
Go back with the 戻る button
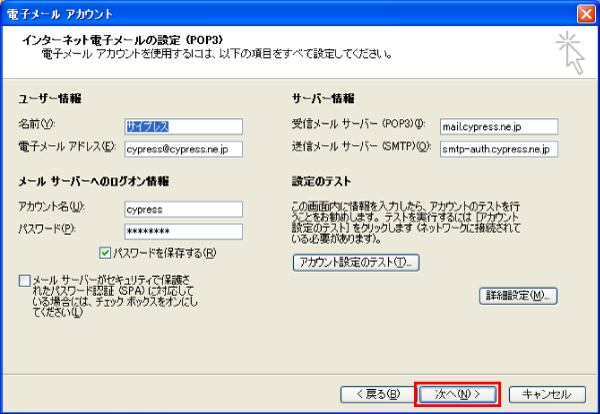tap(378, 394)
